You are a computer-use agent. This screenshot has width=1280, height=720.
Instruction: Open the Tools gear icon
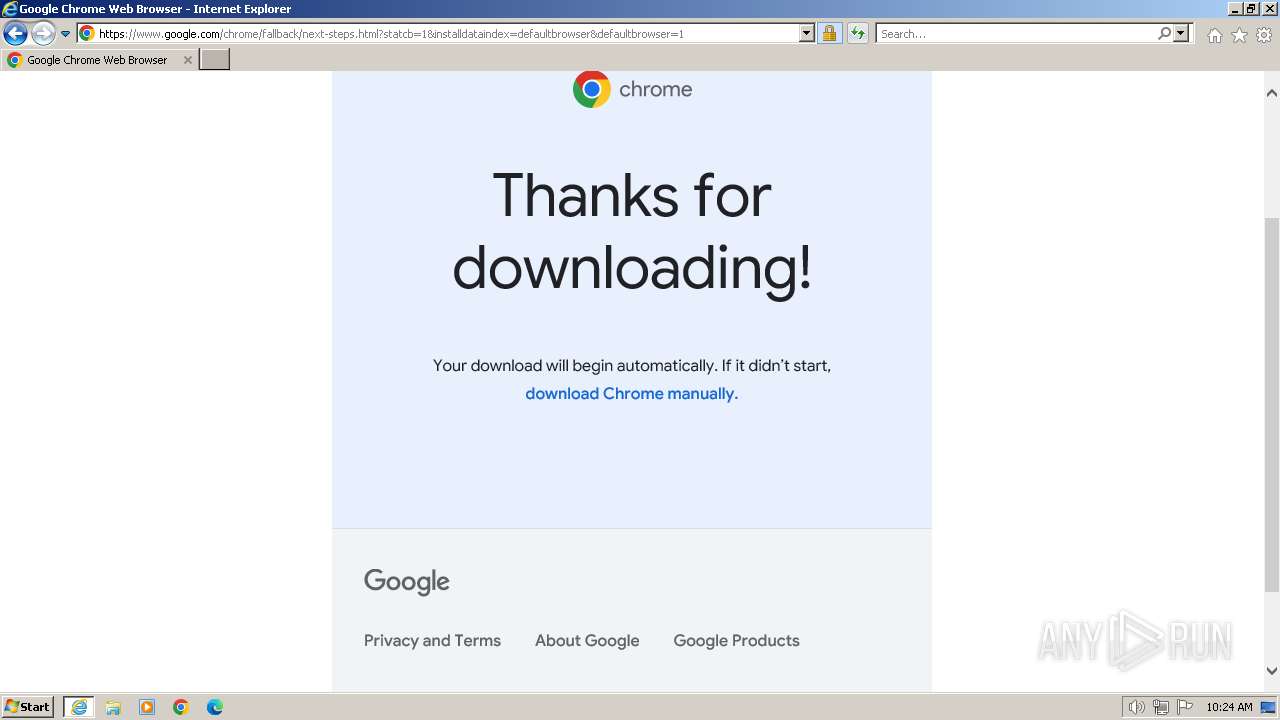click(x=1264, y=35)
